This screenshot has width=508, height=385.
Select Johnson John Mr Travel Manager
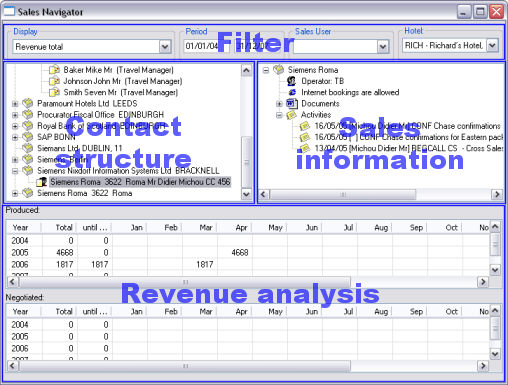(x=123, y=81)
